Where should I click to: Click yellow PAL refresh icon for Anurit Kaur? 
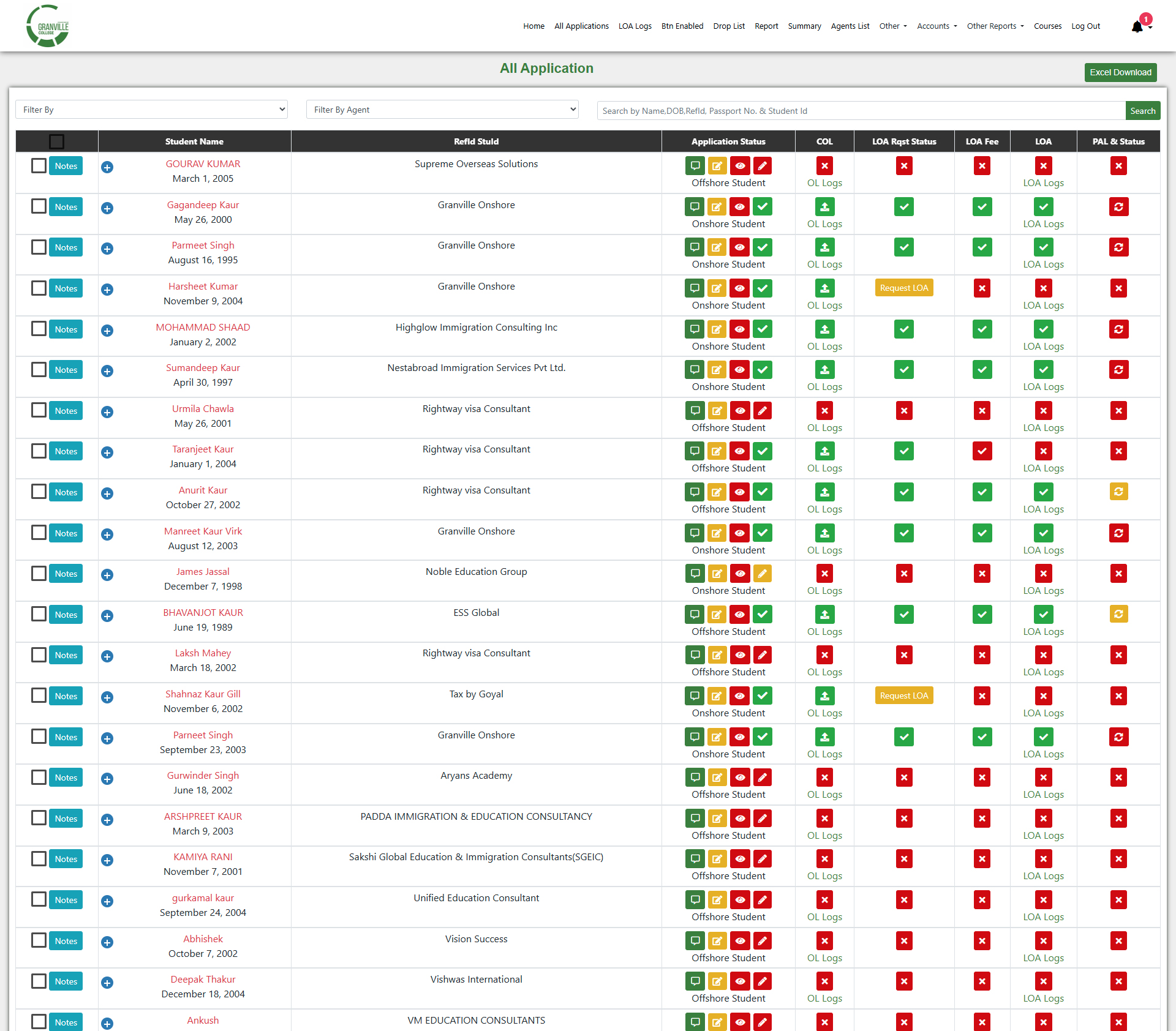click(x=1118, y=492)
